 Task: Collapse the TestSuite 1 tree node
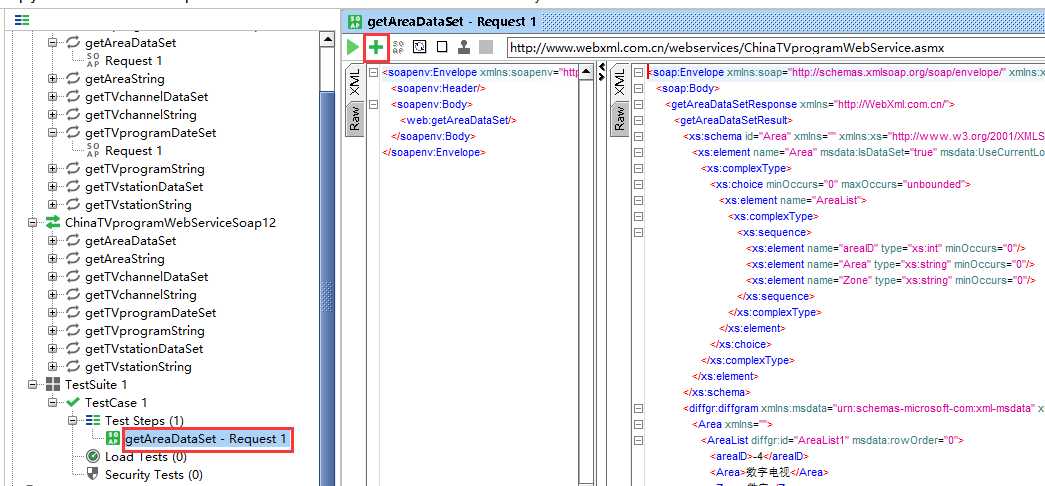(x=32, y=385)
